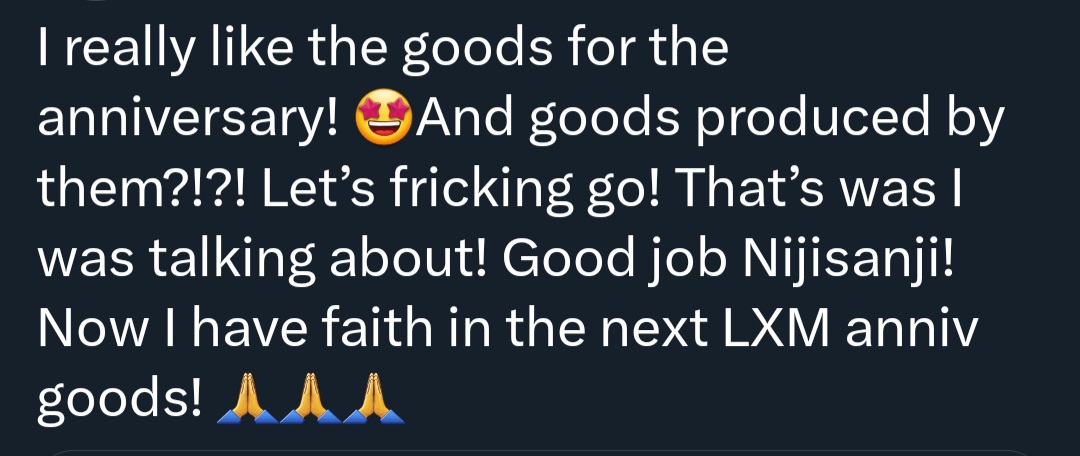Click the middle praying hands emoji
This screenshot has height=456, width=1080.
(310, 398)
